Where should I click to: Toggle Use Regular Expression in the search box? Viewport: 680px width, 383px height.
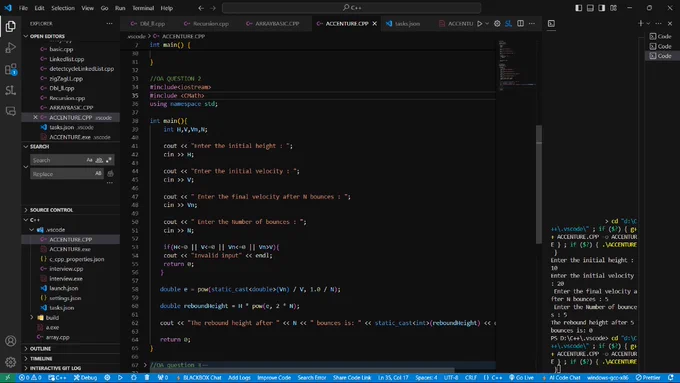pyautogui.click(x=108, y=160)
